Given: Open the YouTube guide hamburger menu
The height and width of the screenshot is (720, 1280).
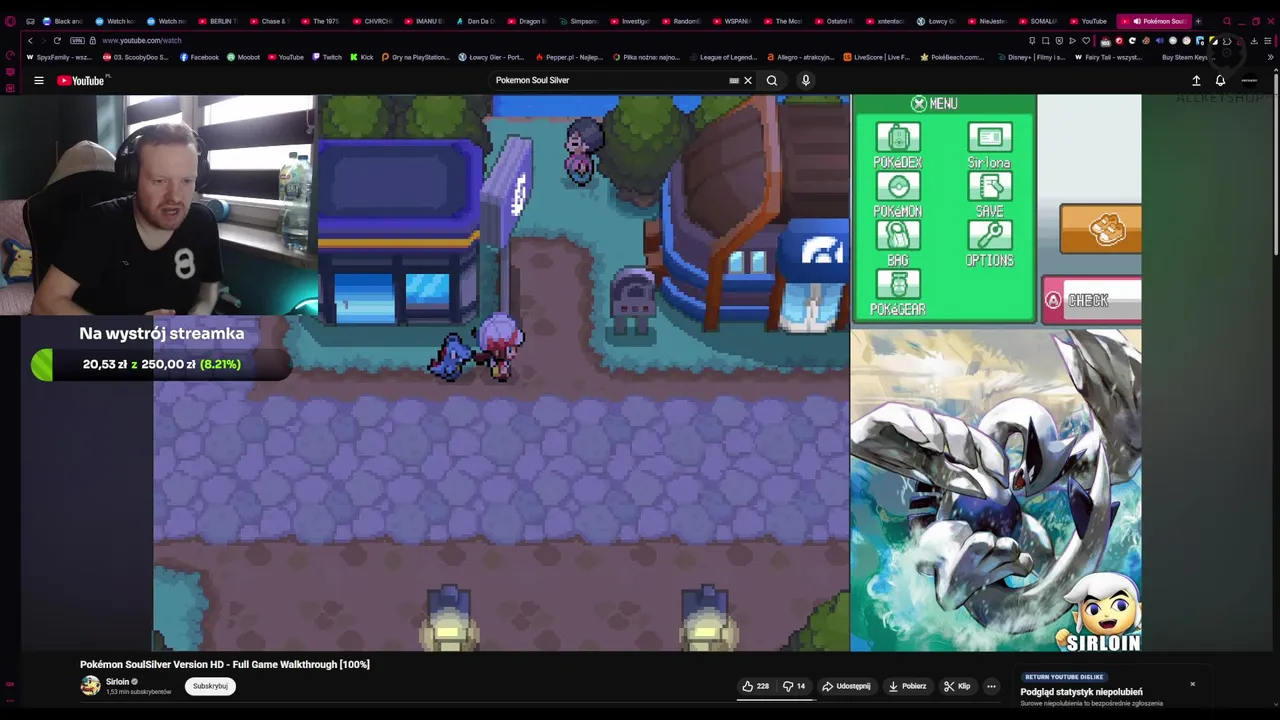Looking at the screenshot, I should 39,81.
